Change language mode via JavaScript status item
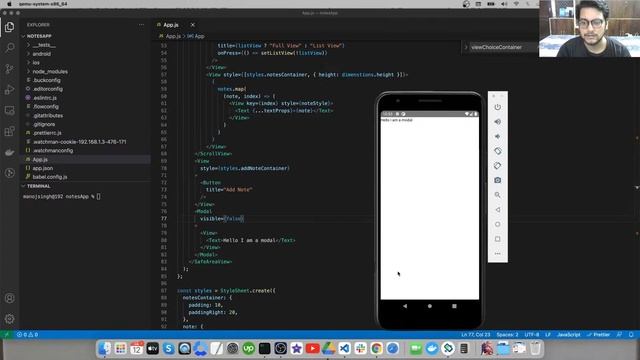Screen dimensions: 640x360 point(569,335)
